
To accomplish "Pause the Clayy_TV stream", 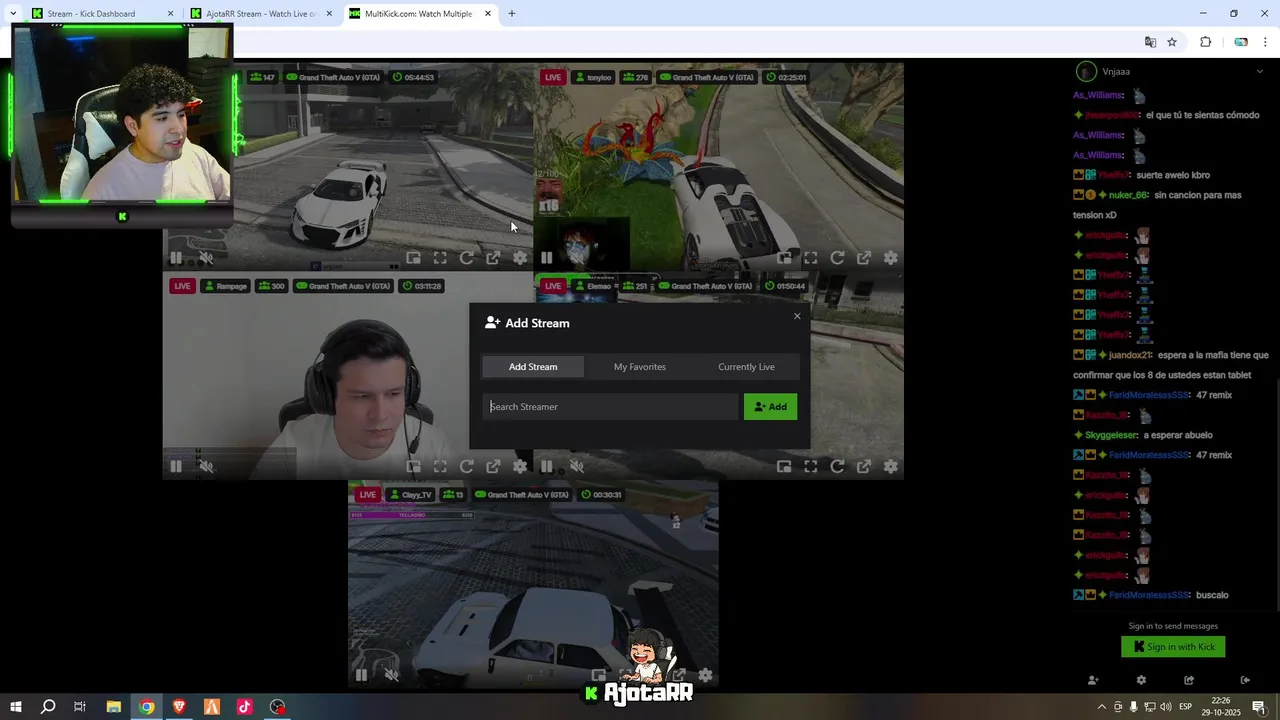I will [x=361, y=675].
